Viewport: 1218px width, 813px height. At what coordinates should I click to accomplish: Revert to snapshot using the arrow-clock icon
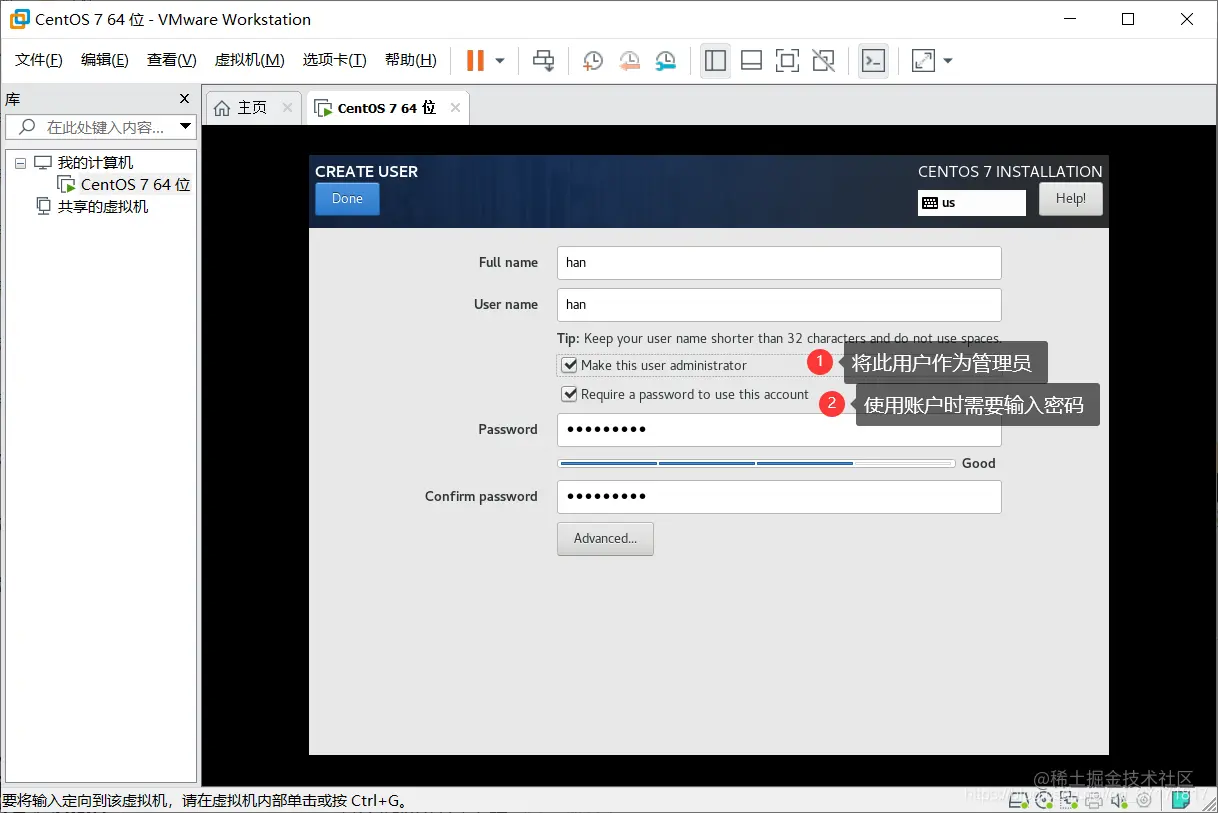click(x=629, y=61)
